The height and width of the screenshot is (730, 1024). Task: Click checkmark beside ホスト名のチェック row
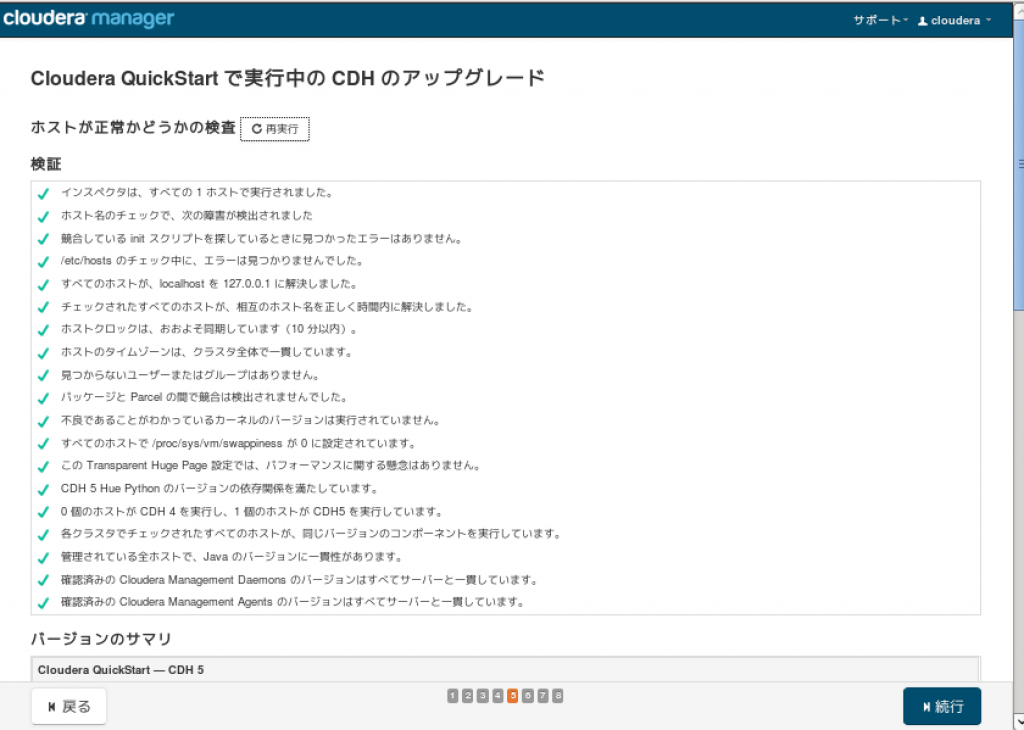[43, 216]
